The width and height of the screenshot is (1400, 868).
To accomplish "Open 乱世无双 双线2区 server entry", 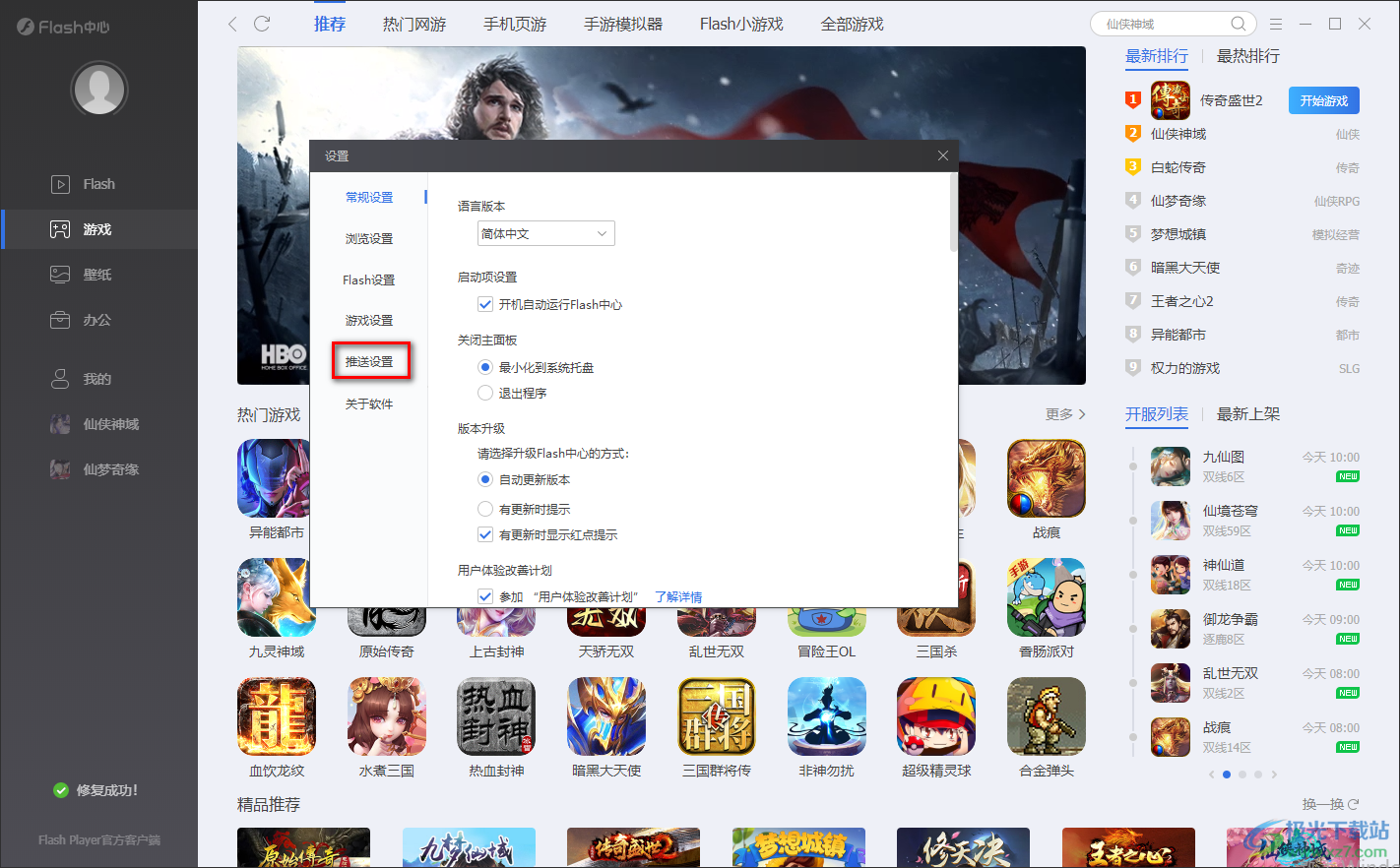I will tap(1255, 683).
